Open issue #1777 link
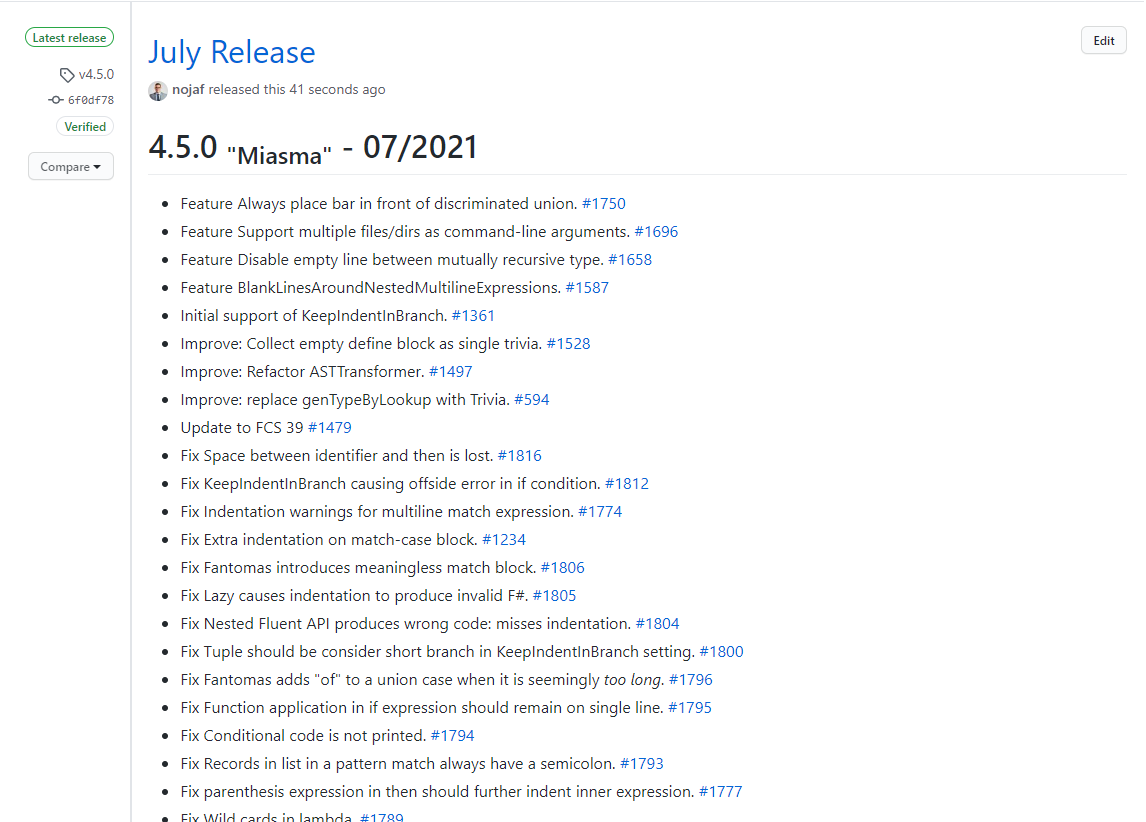This screenshot has height=822, width=1146. click(721, 792)
